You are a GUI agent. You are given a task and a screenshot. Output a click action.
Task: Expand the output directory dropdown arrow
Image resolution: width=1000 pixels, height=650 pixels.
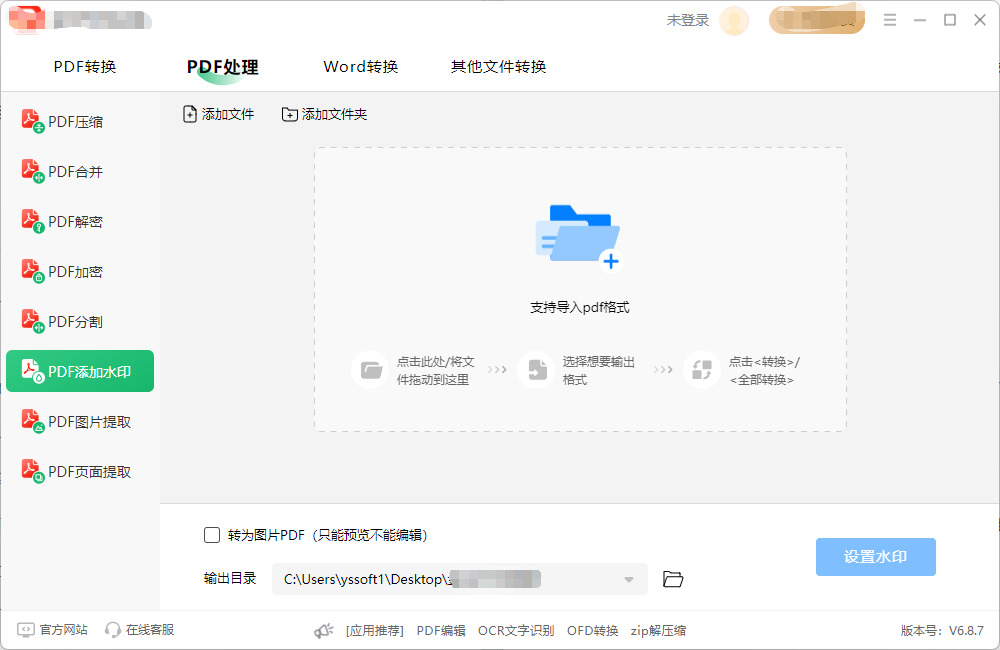[629, 580]
